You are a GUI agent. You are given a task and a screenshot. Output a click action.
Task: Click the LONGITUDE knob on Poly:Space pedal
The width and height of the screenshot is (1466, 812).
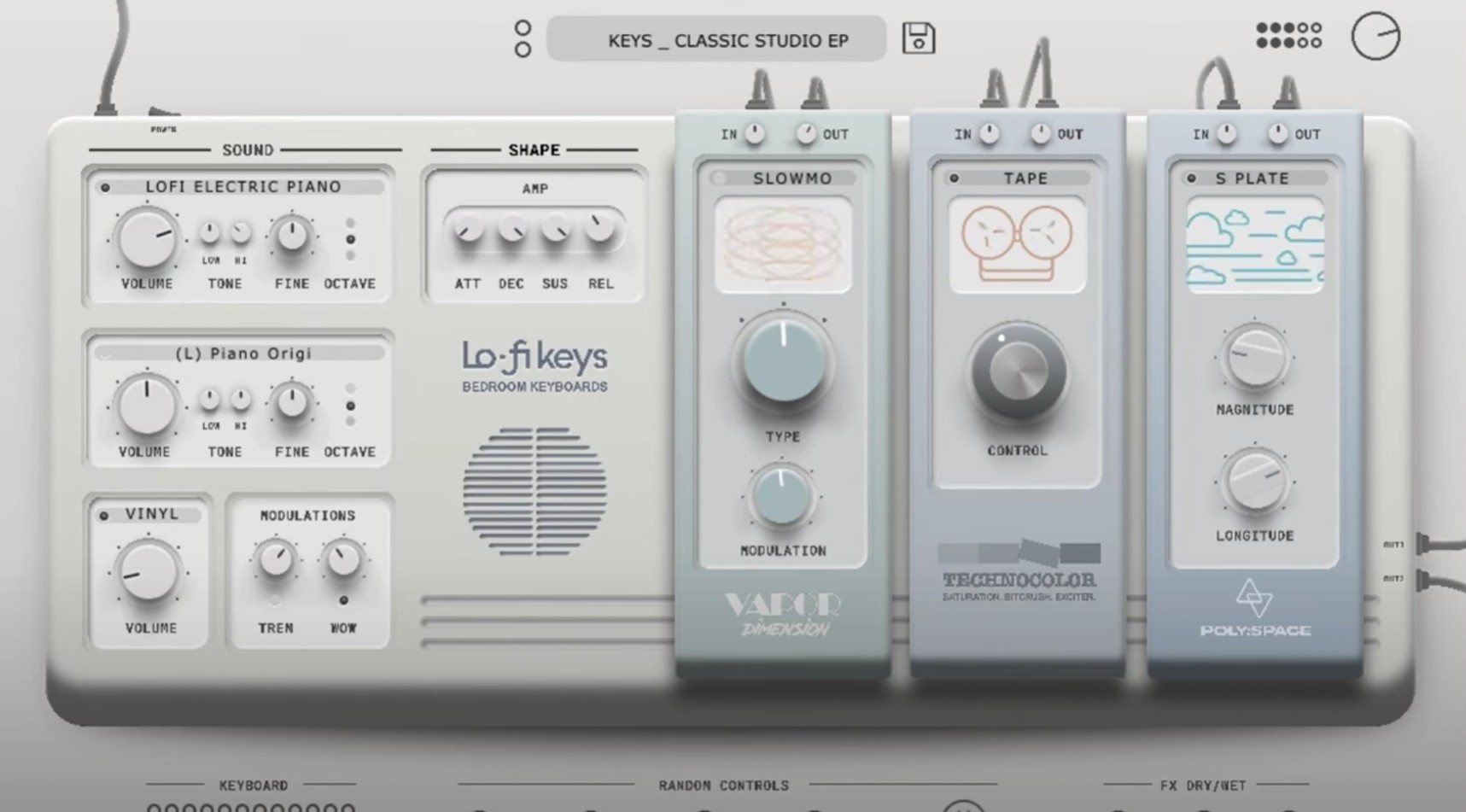[x=1254, y=482]
